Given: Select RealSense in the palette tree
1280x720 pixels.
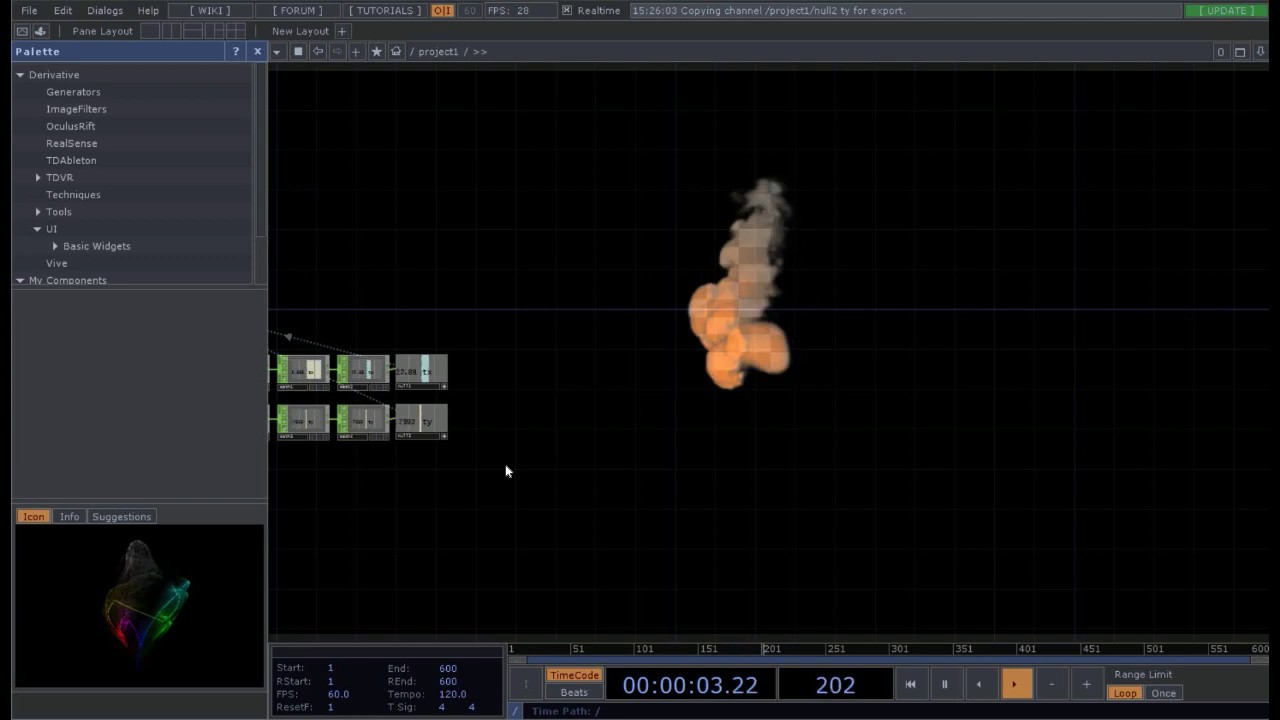Looking at the screenshot, I should 71,143.
